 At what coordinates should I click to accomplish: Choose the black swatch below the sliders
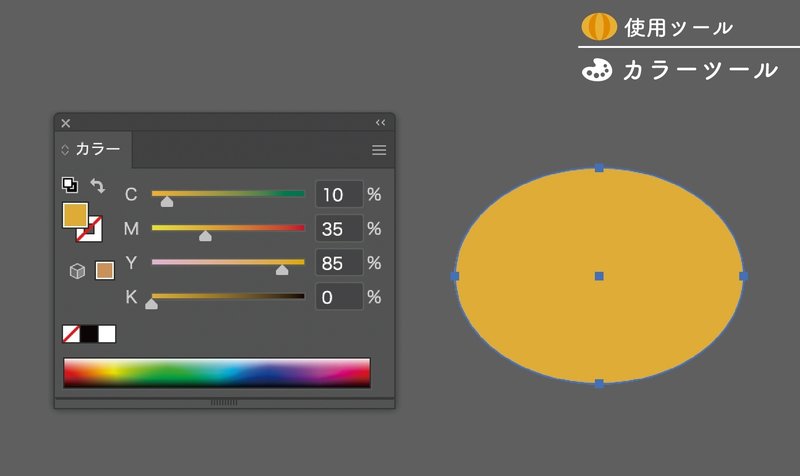coord(89,334)
